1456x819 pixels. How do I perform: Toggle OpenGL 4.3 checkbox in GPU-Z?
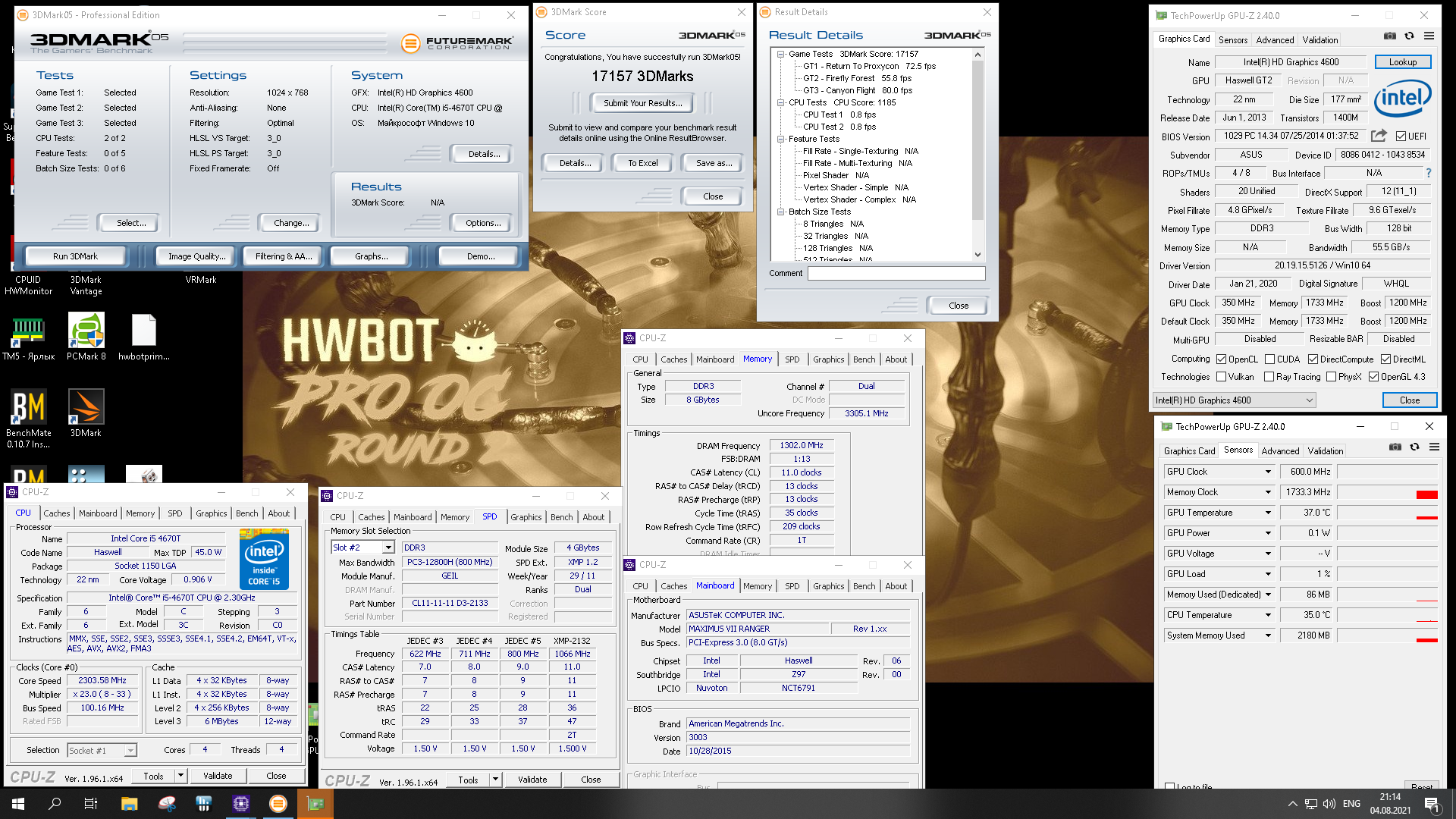(x=1373, y=377)
